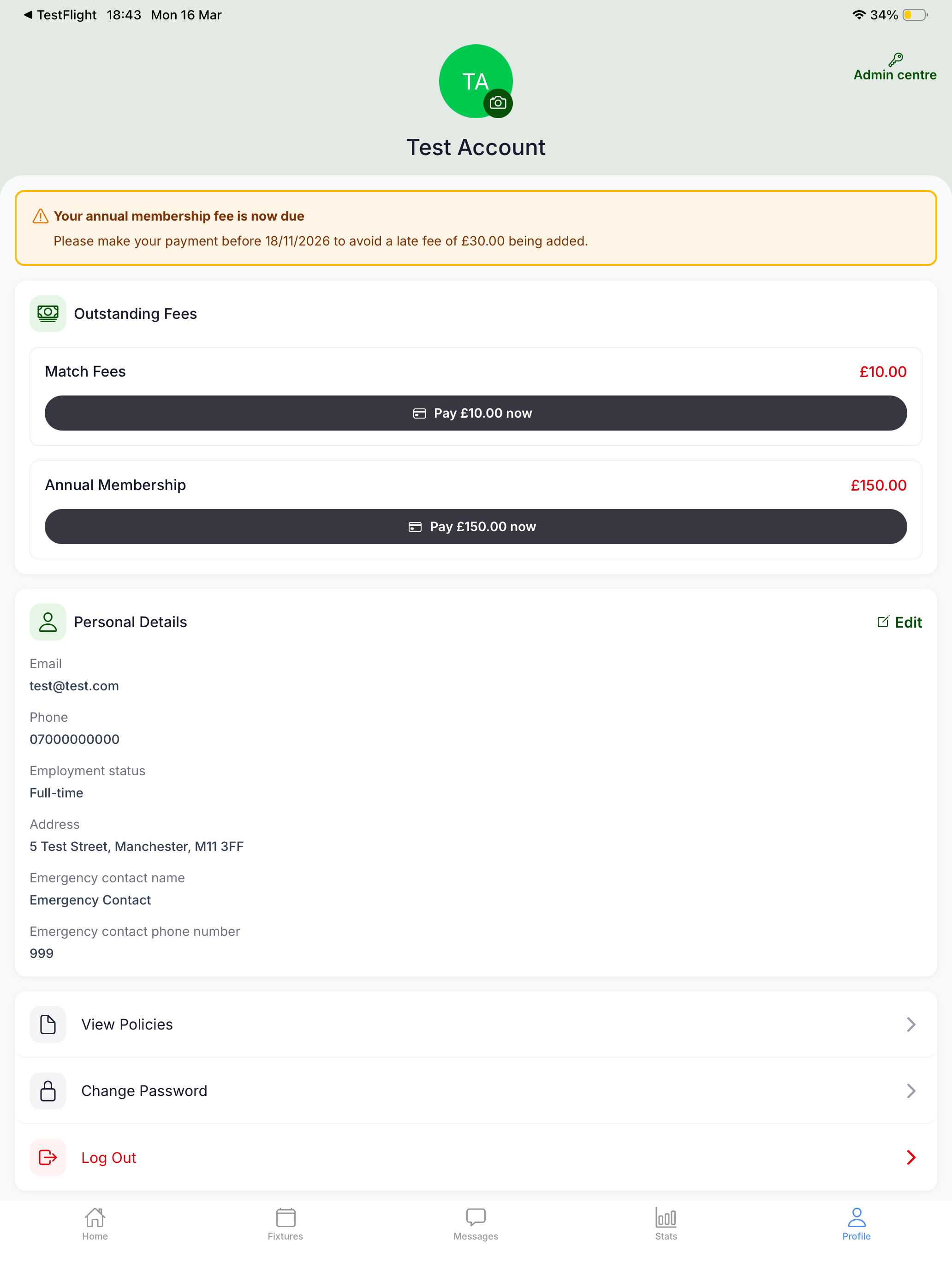The width and height of the screenshot is (952, 1270).
Task: Go to the Messages tab
Action: point(476,1224)
